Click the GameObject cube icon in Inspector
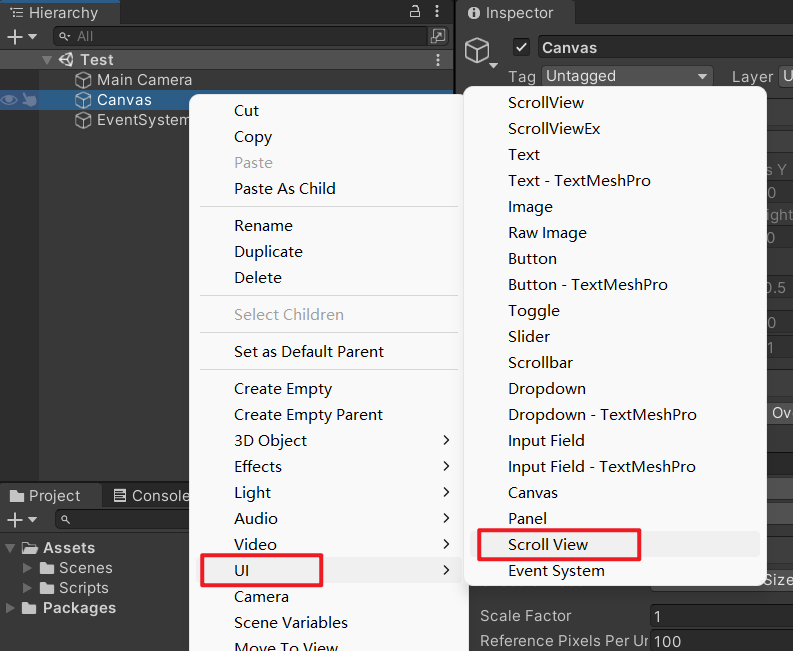The image size is (793, 651). click(x=477, y=50)
